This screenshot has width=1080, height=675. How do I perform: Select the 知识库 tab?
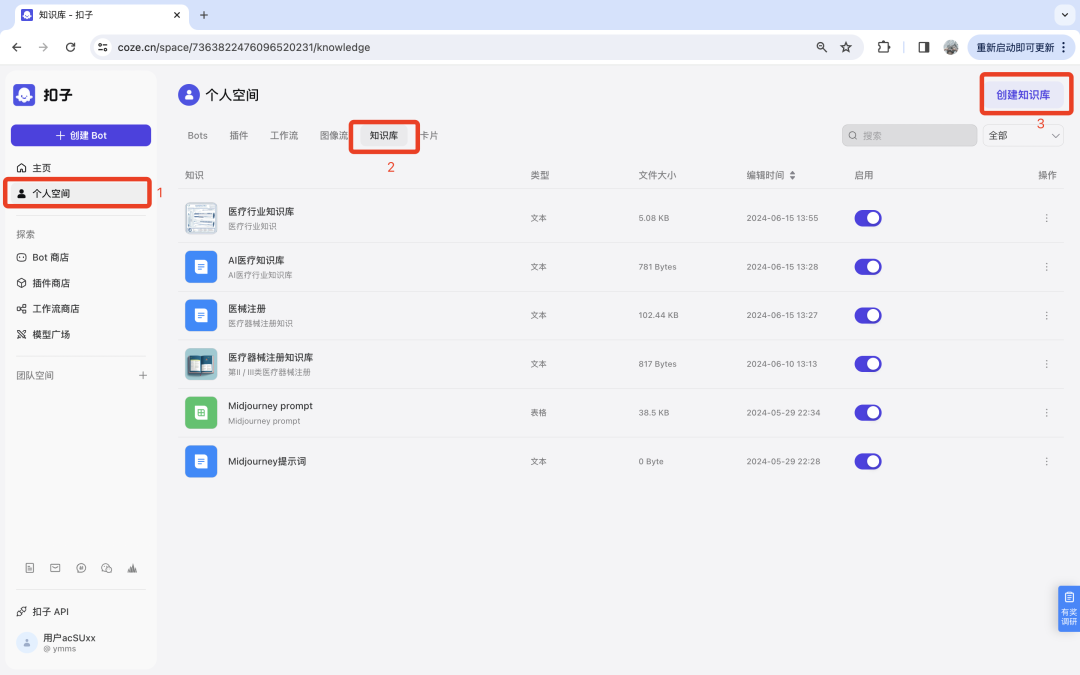[384, 136]
